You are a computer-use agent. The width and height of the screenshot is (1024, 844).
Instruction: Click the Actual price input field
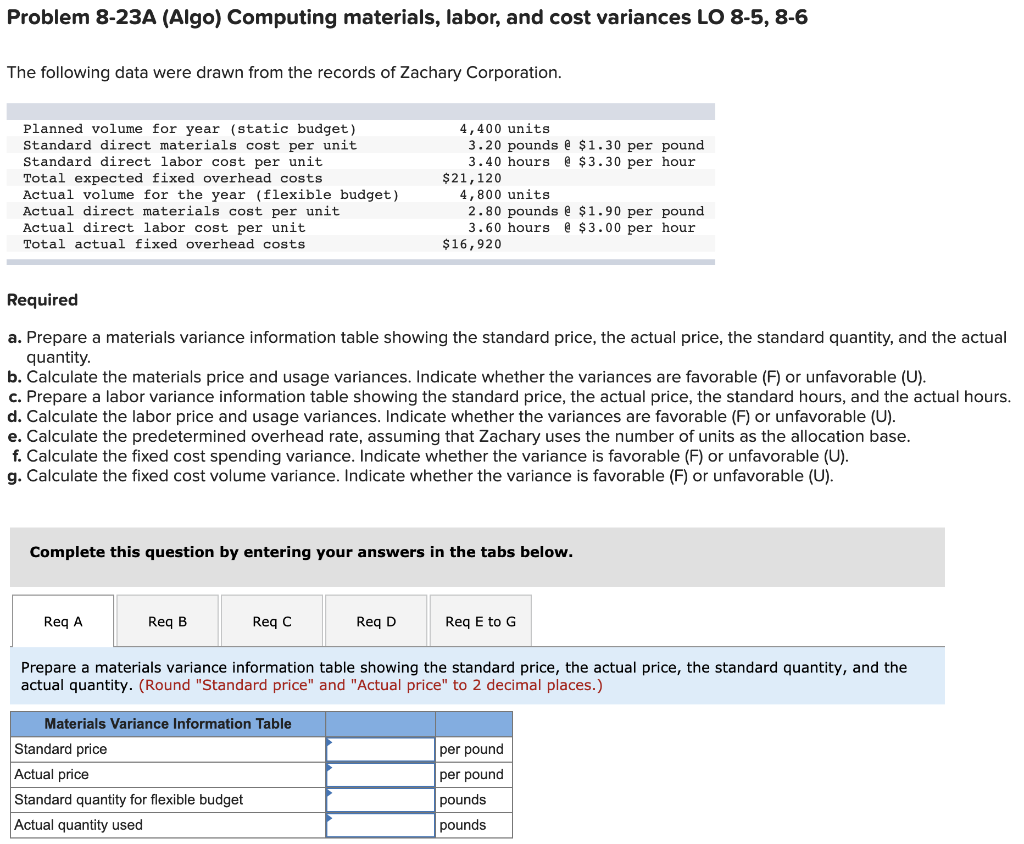[383, 774]
